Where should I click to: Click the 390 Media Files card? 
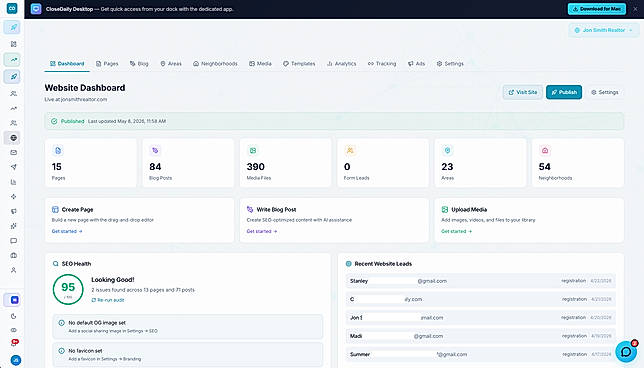tap(285, 163)
